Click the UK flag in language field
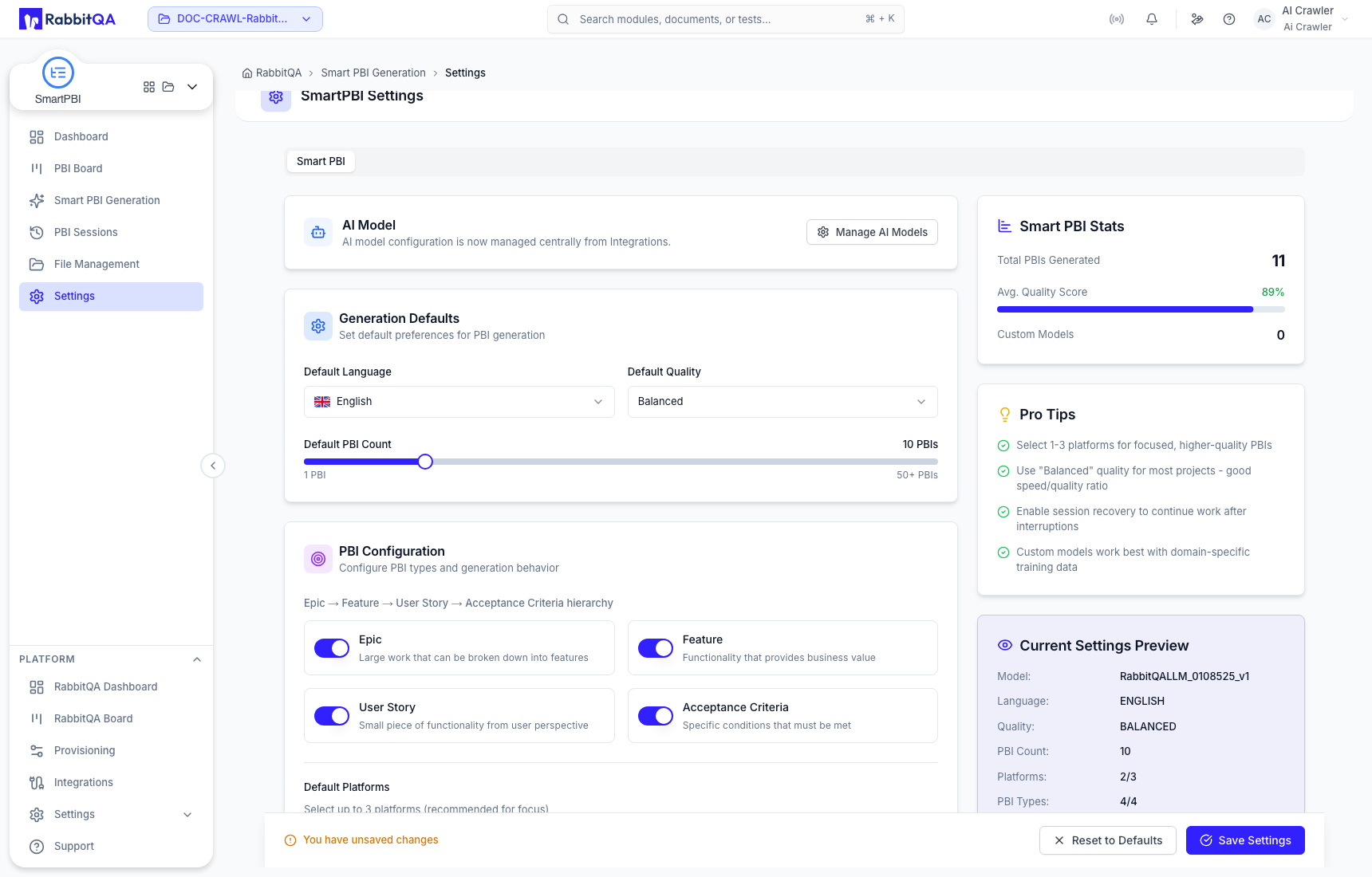Screen dimensions: 1372x877 tap(322, 402)
